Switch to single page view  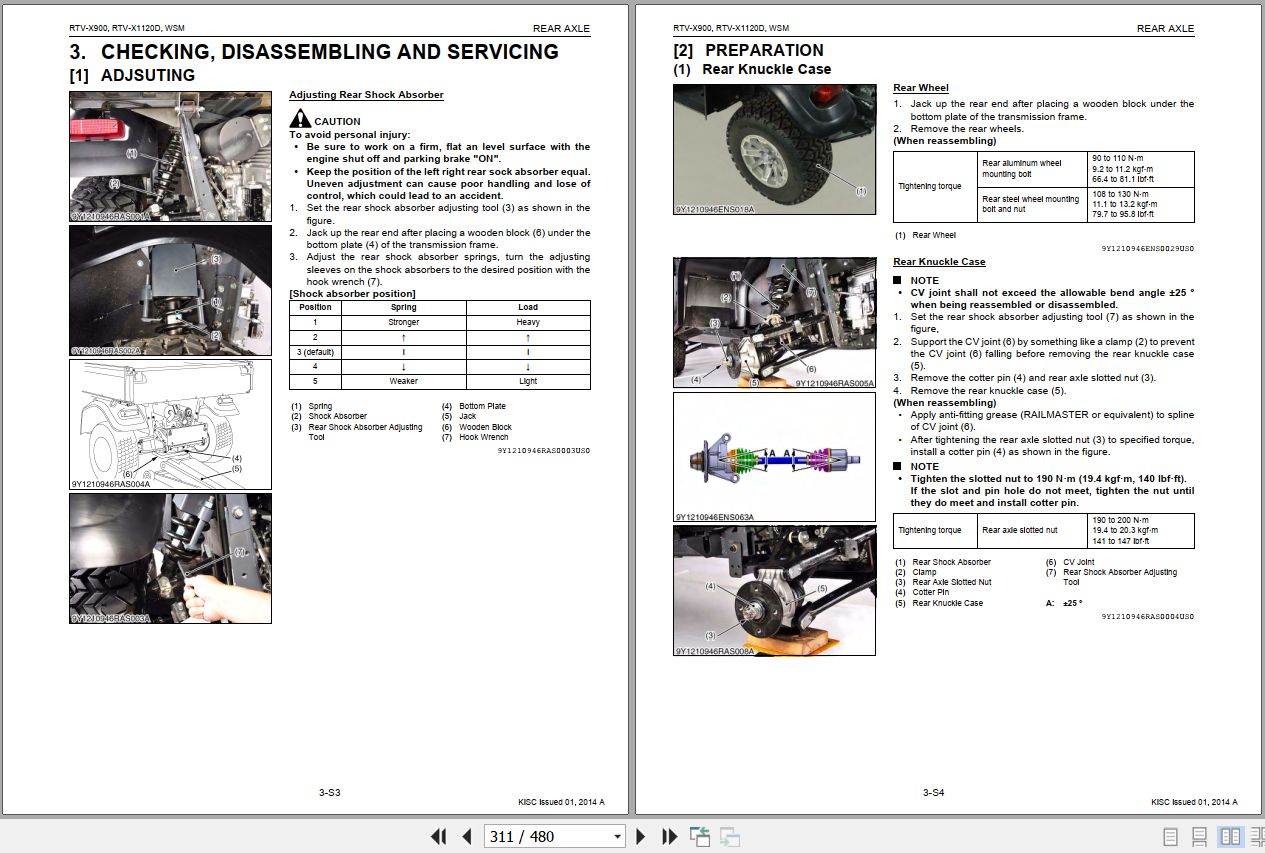(x=1170, y=836)
